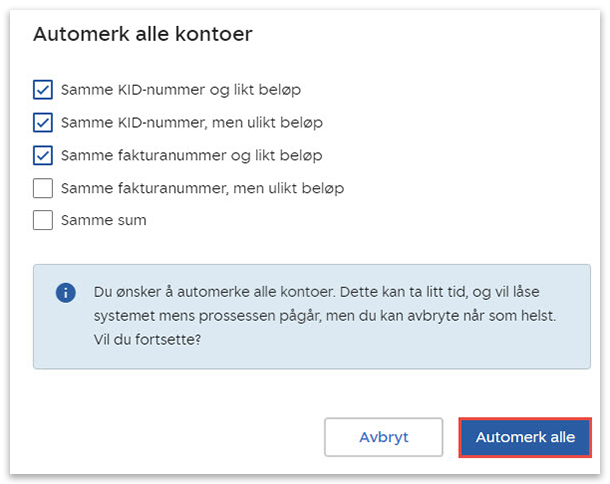Click the blue info icon in notice

66,293
